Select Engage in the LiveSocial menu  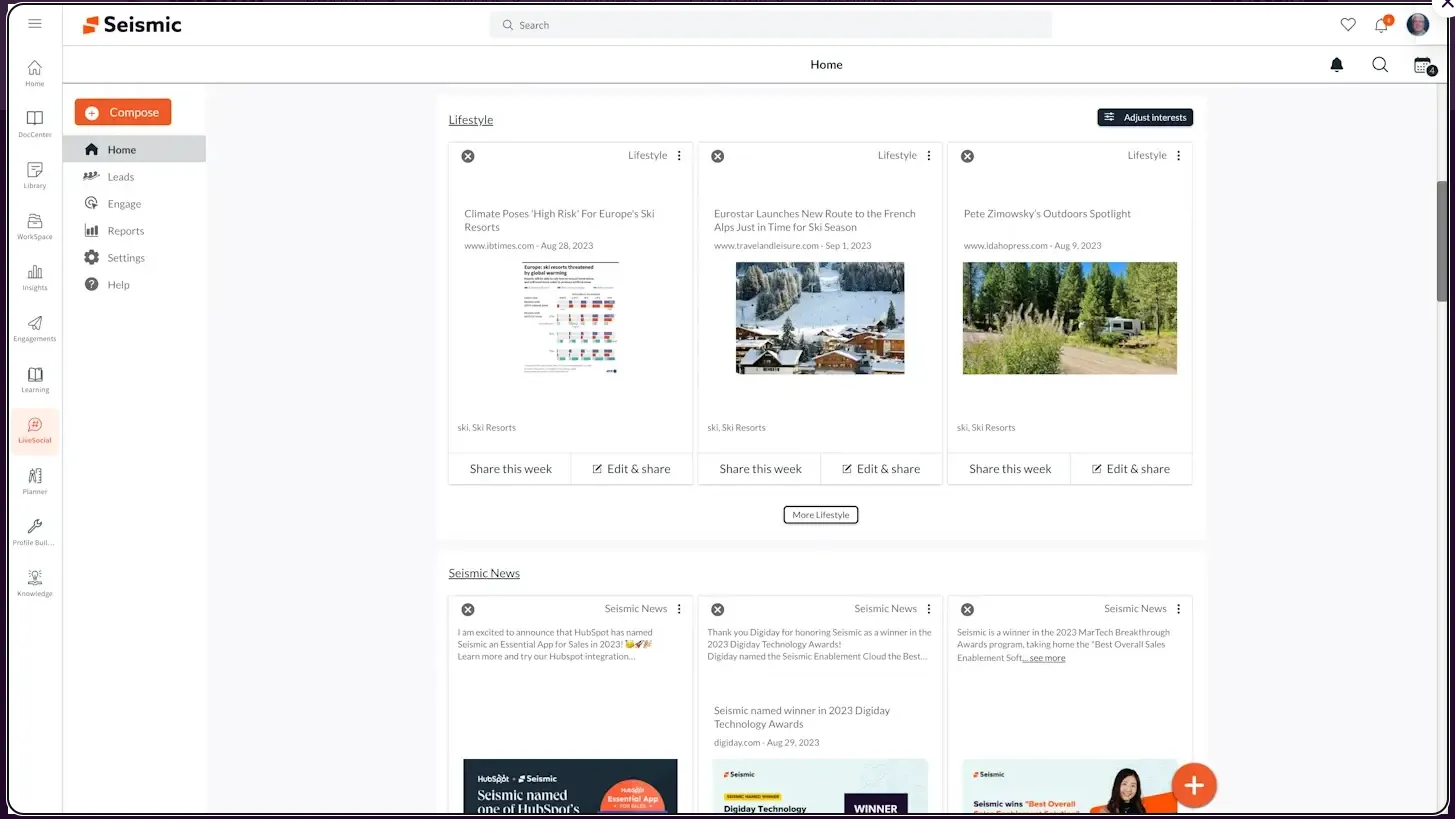[x=134, y=204]
